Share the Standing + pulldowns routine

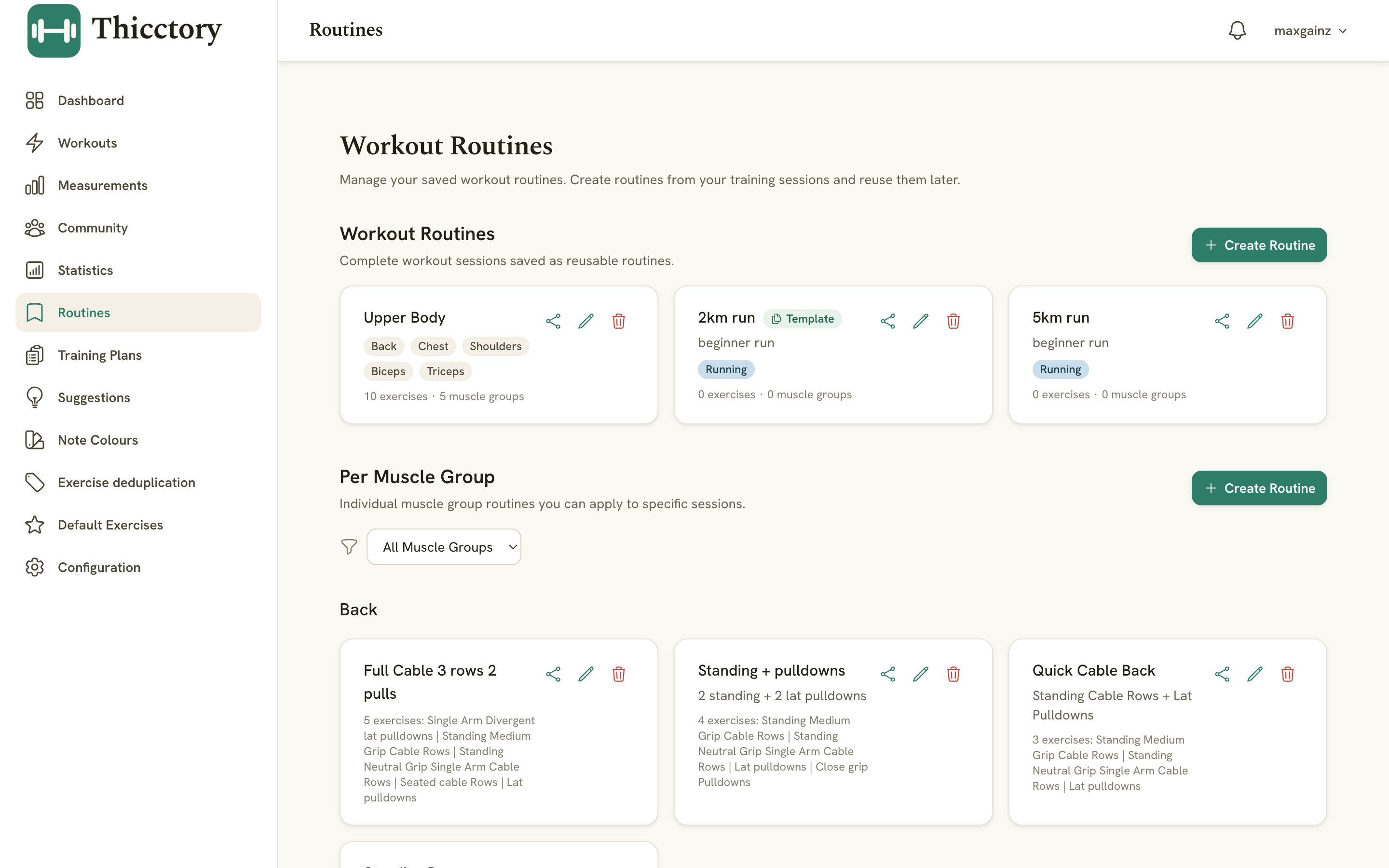887,674
